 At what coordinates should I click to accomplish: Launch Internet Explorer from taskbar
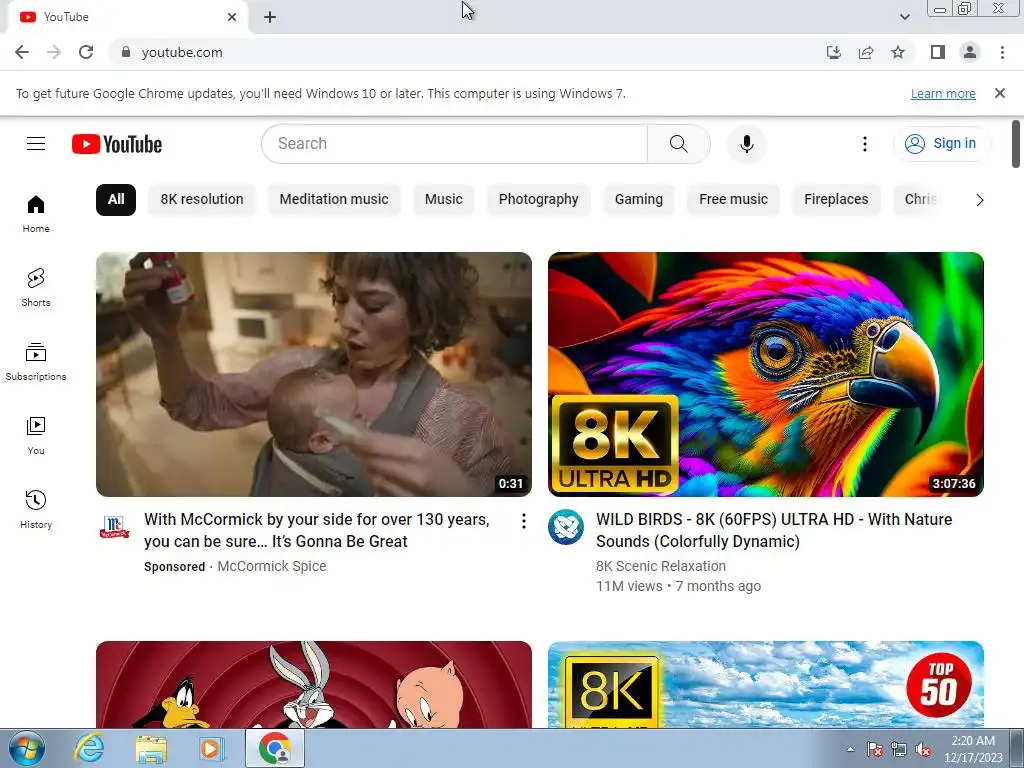pyautogui.click(x=89, y=748)
